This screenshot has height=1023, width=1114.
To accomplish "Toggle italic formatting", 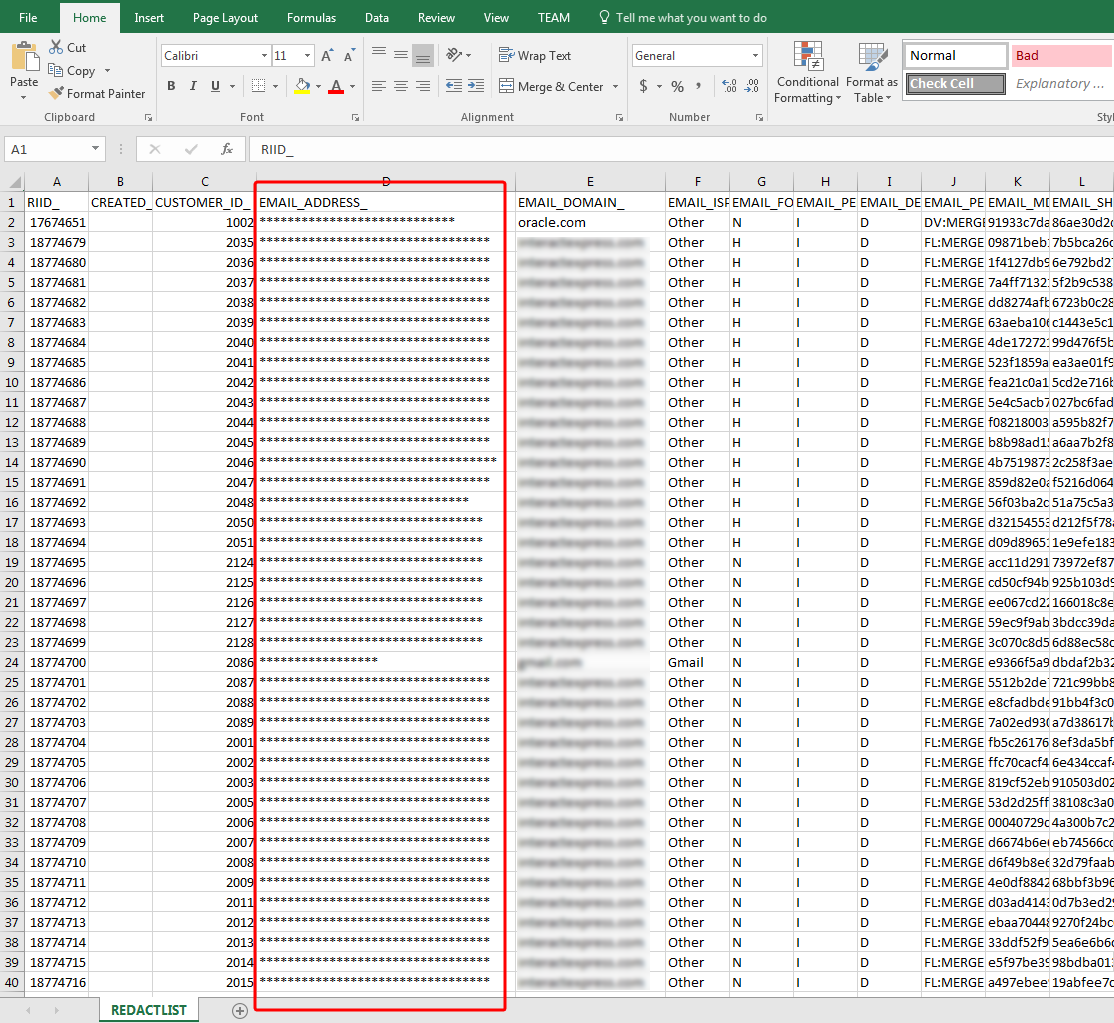I will point(191,86).
